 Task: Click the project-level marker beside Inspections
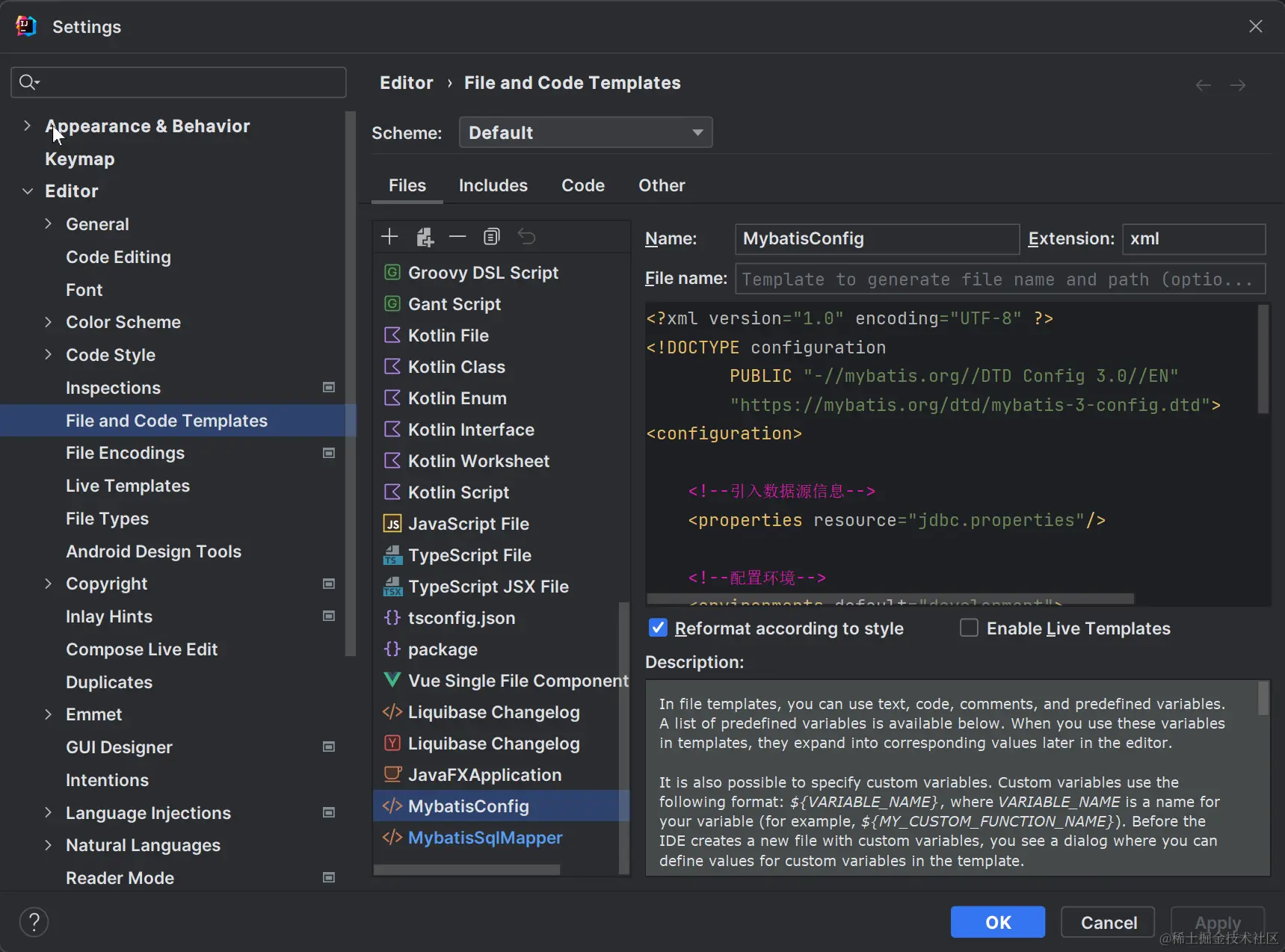pos(328,387)
